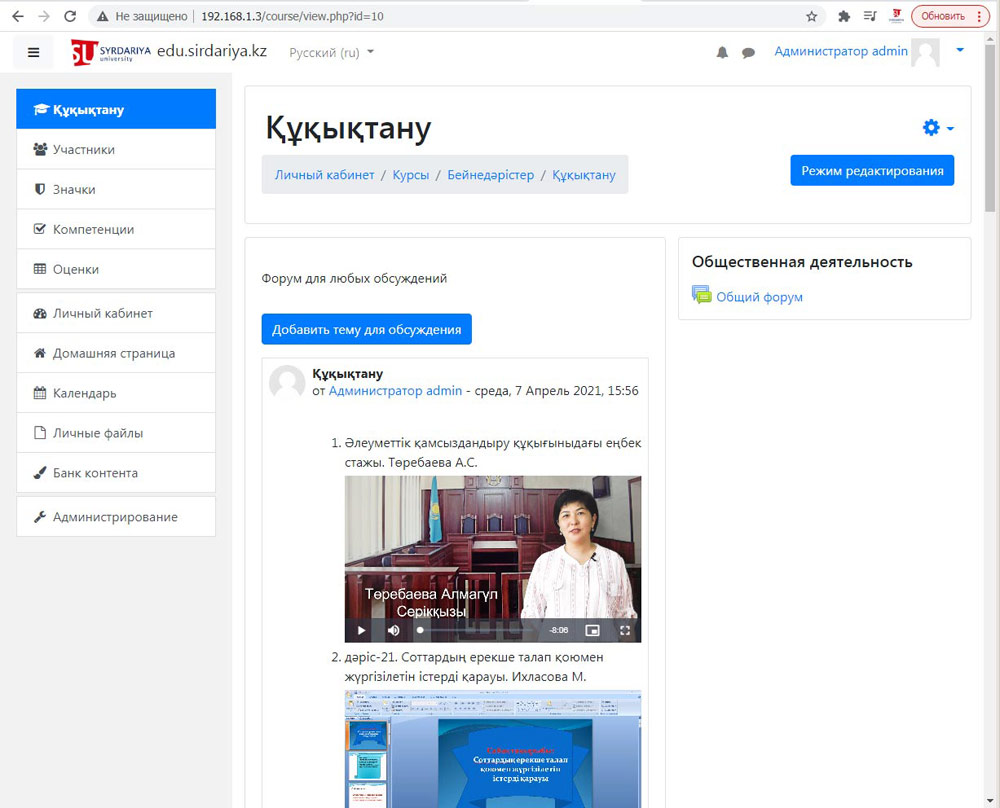Mute the video with speaker icon
The height and width of the screenshot is (808, 1000).
tap(393, 630)
